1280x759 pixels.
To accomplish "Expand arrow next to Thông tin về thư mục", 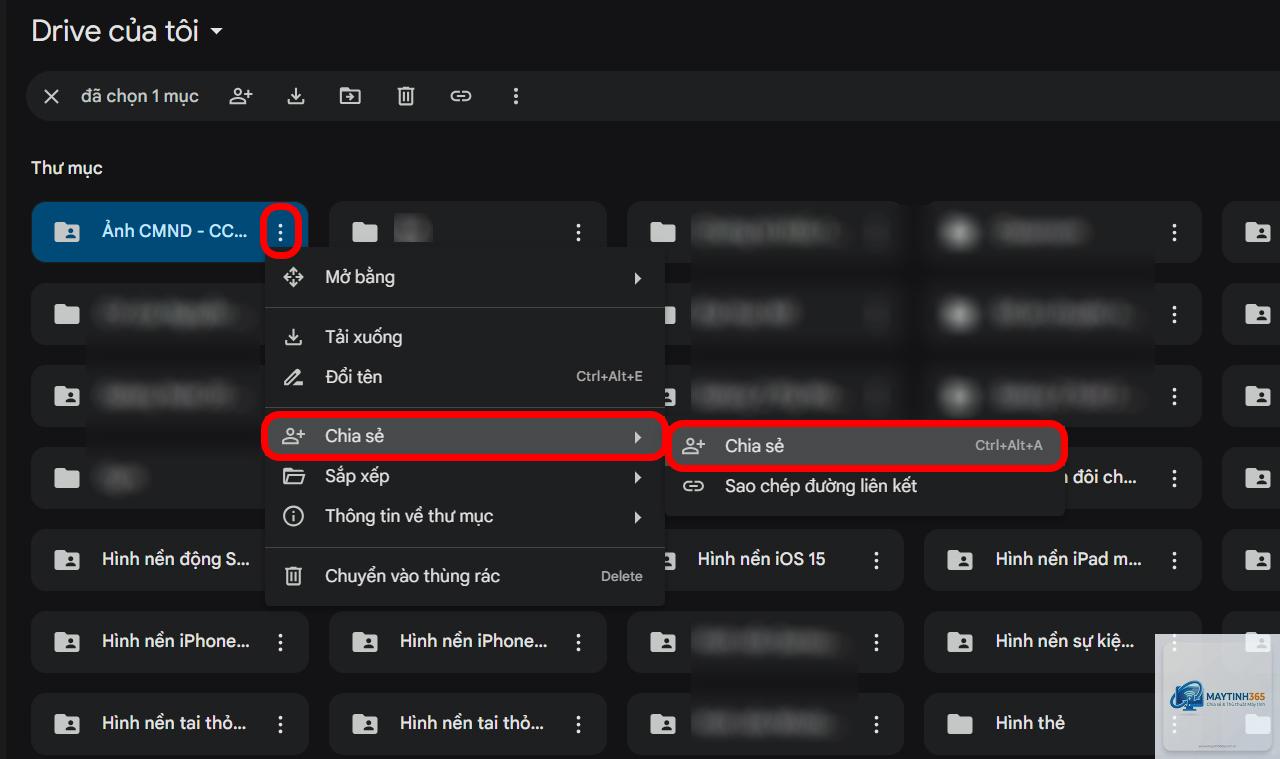I will [638, 518].
